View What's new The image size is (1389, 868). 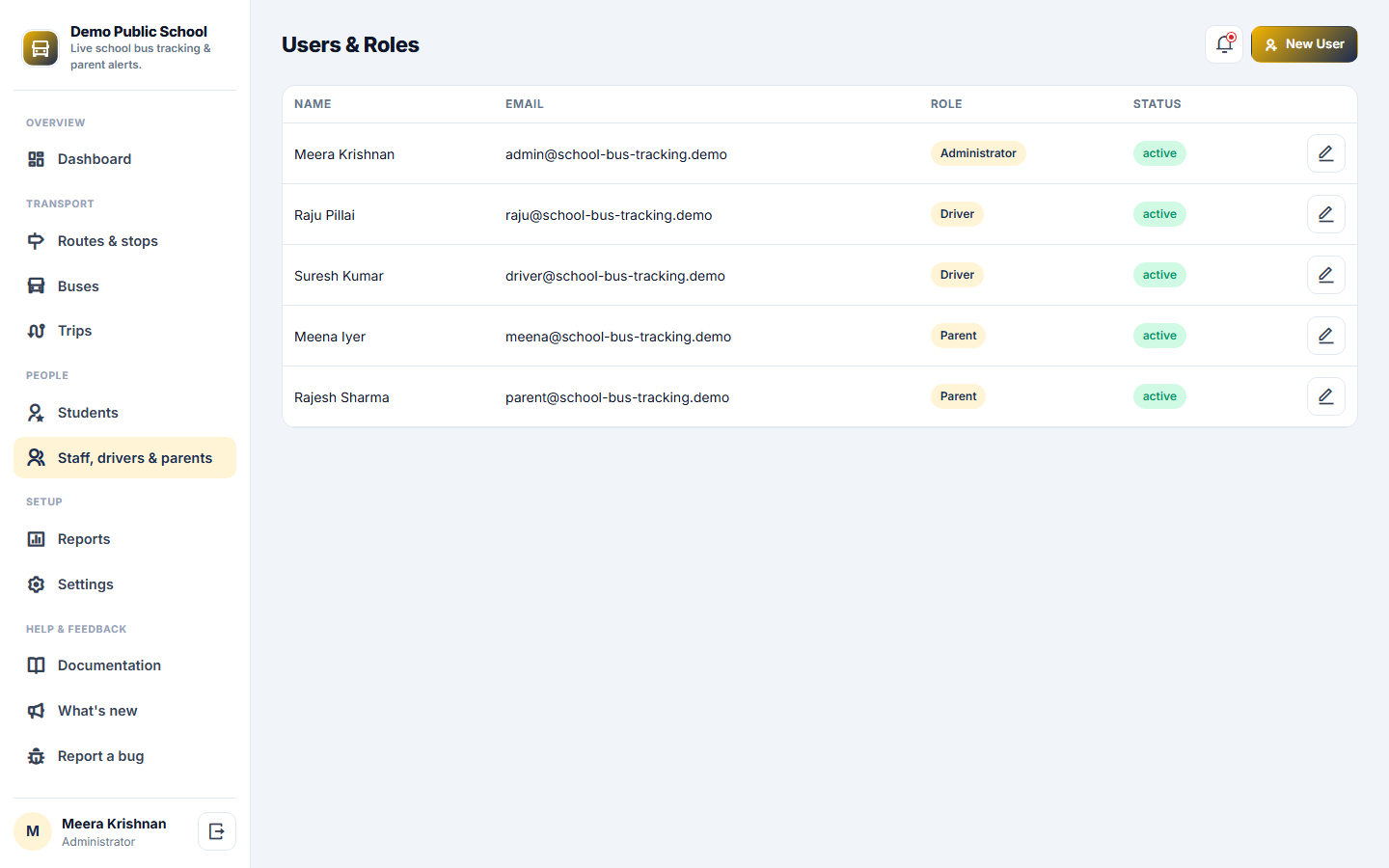124,711
